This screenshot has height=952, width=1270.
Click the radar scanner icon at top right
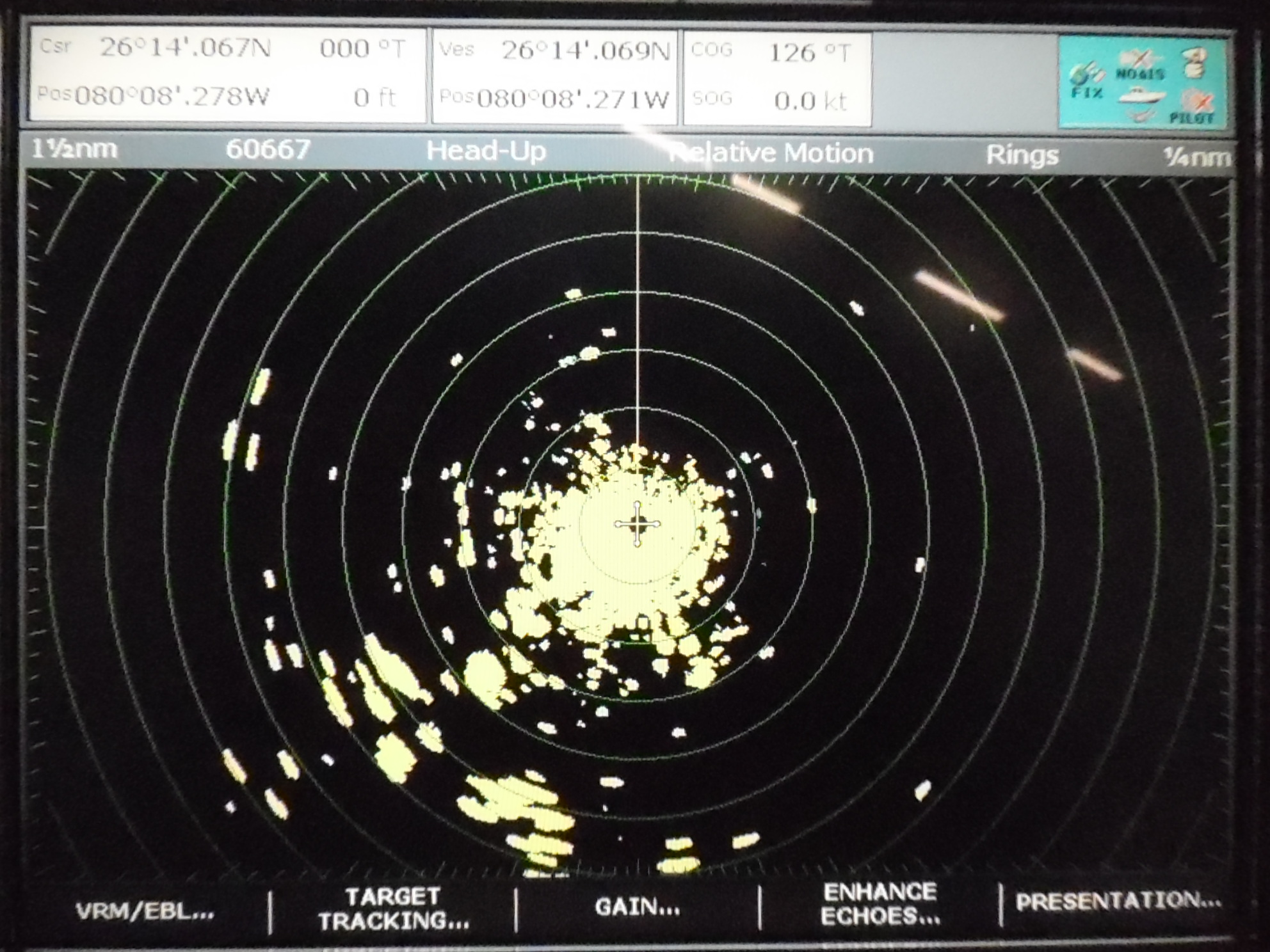[1193, 62]
